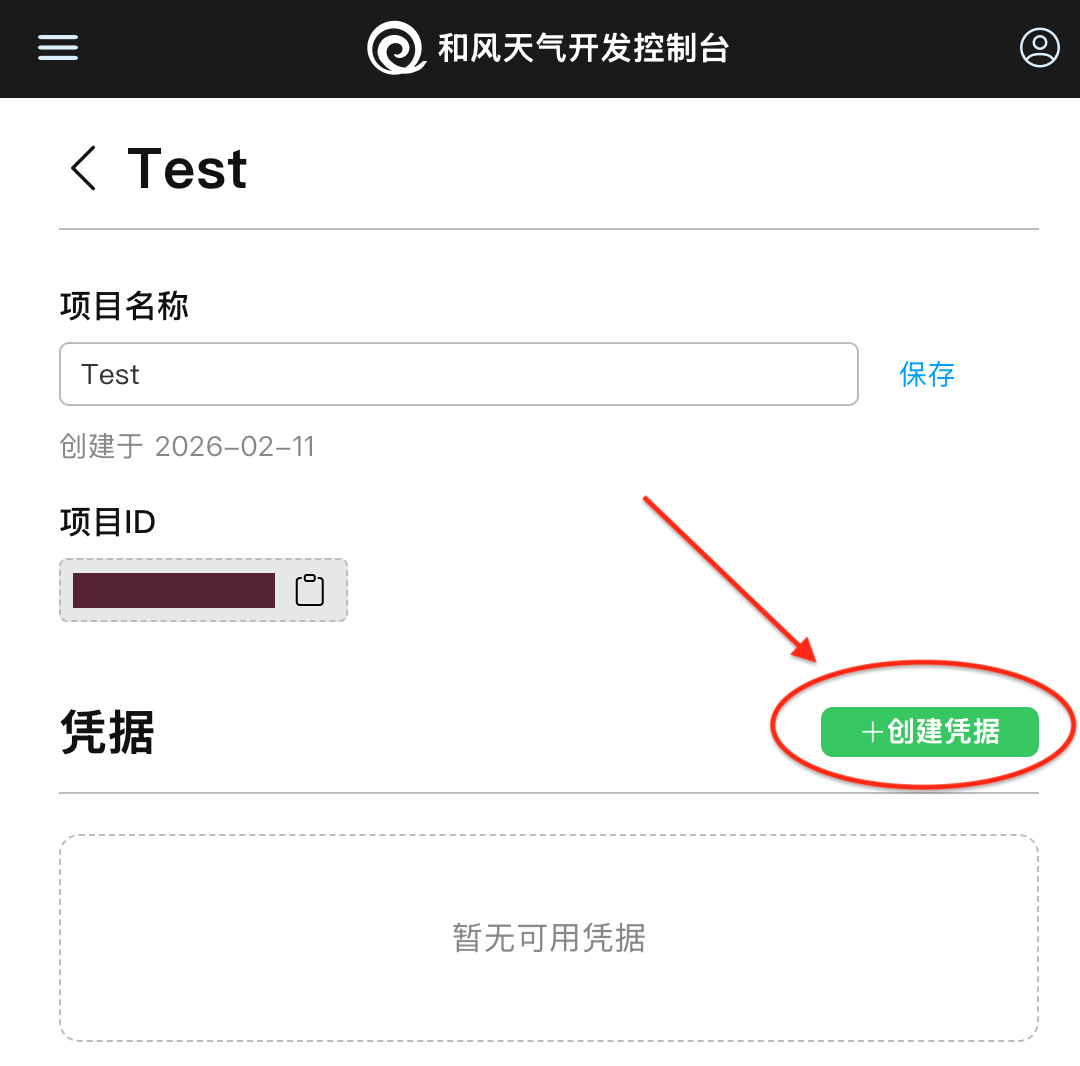The width and height of the screenshot is (1080, 1066).
Task: Click the 和风天气开发控制台 header title
Action: click(583, 48)
